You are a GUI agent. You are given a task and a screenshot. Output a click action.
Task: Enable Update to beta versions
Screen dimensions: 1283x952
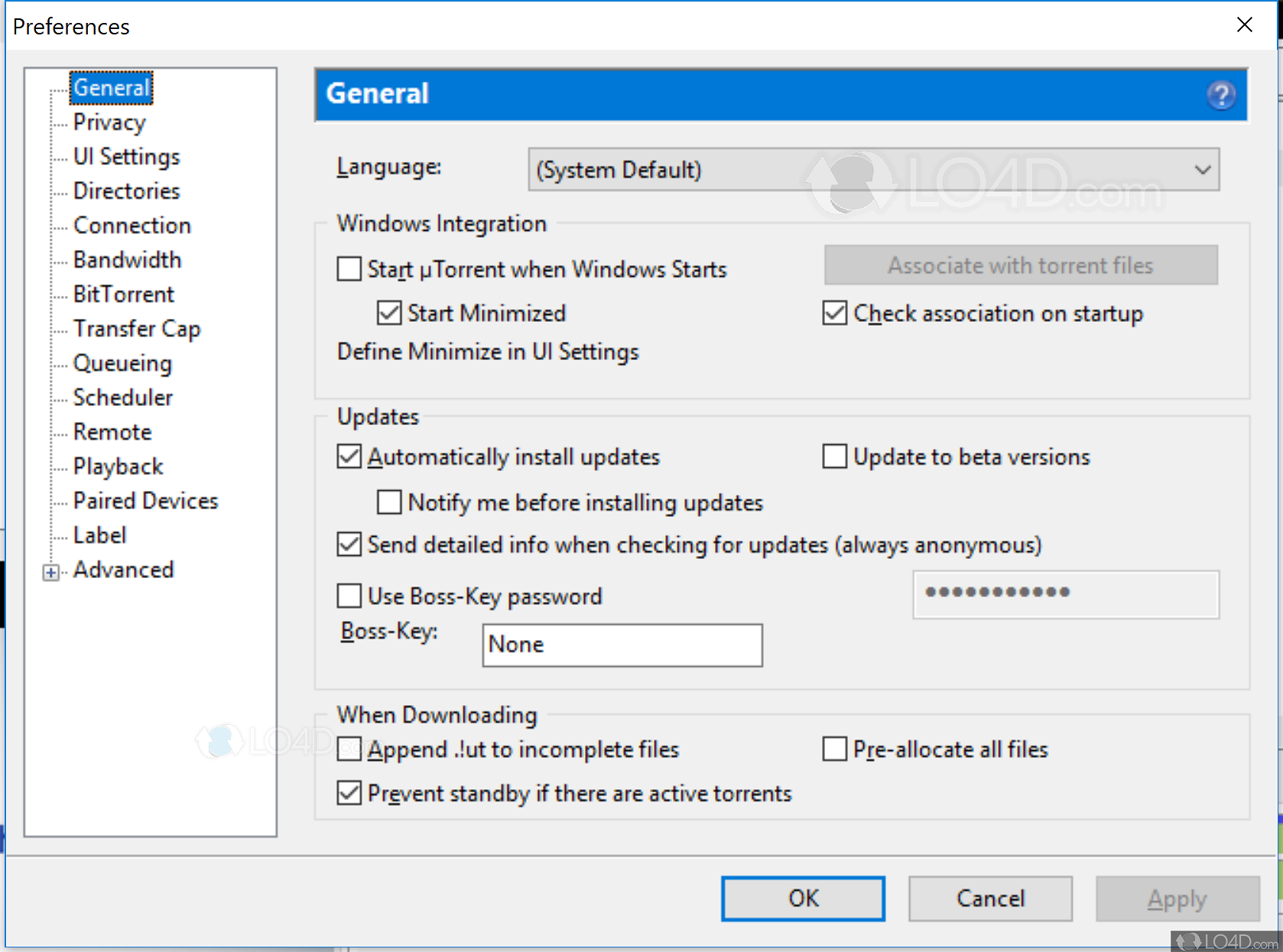click(x=835, y=457)
